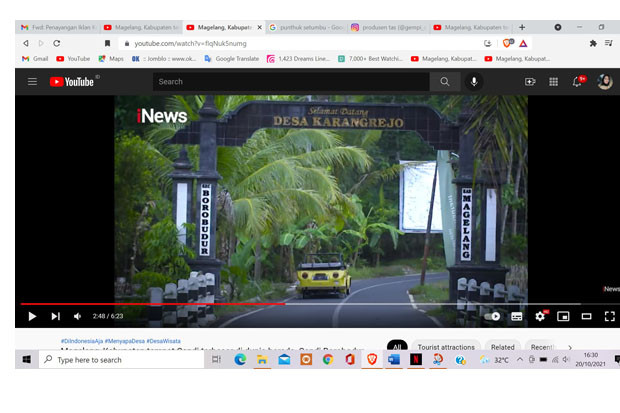
Task: Toggle subtitles closed captions button
Action: [x=516, y=316]
